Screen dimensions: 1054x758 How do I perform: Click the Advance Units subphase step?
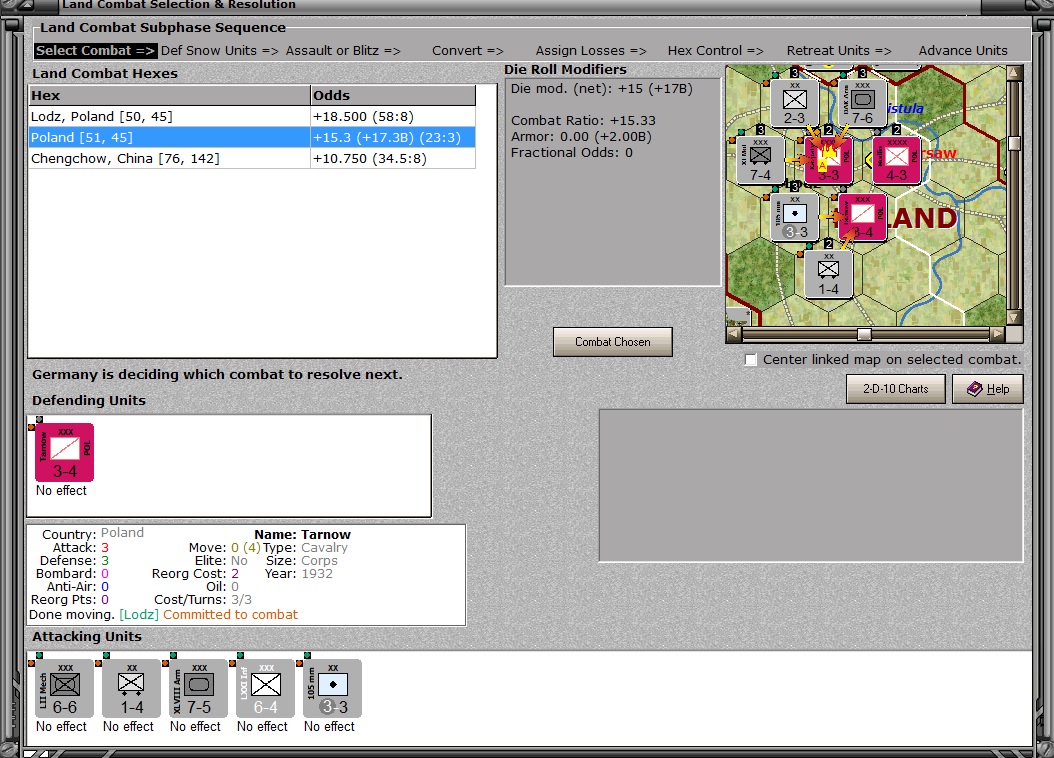click(963, 50)
